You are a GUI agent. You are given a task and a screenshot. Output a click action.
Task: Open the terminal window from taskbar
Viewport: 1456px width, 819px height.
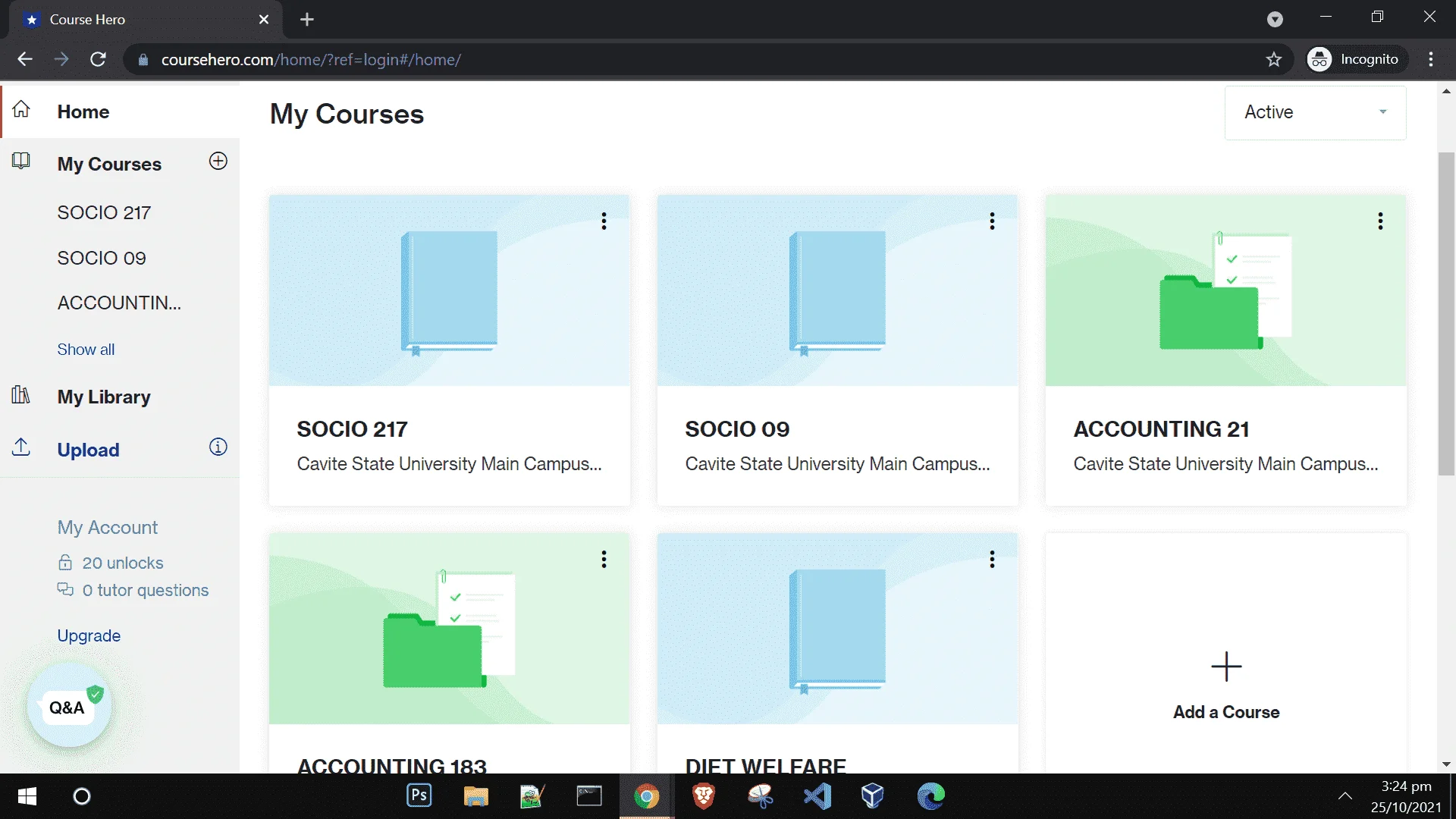coord(589,795)
